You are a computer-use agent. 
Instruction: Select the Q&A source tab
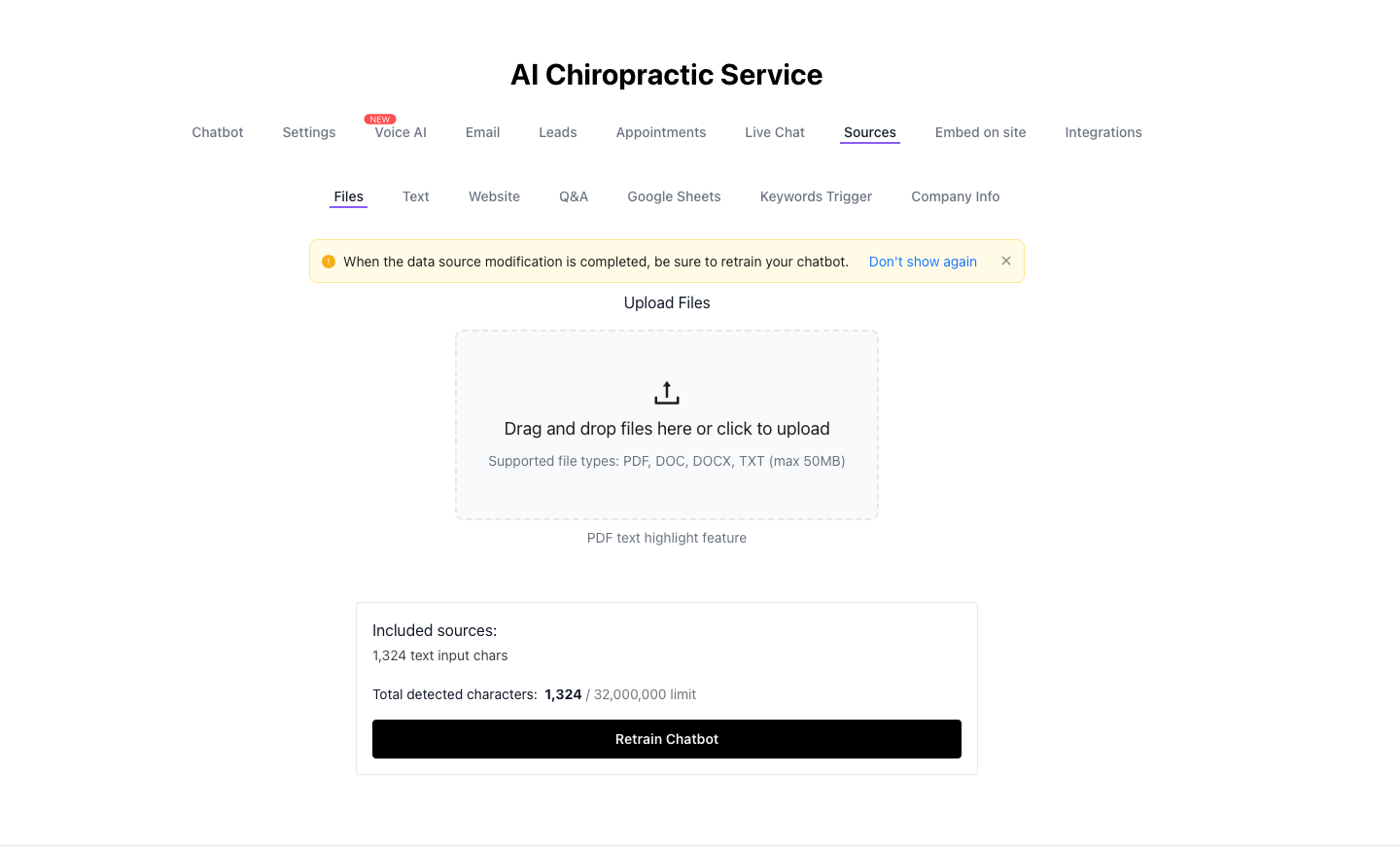[x=574, y=196]
